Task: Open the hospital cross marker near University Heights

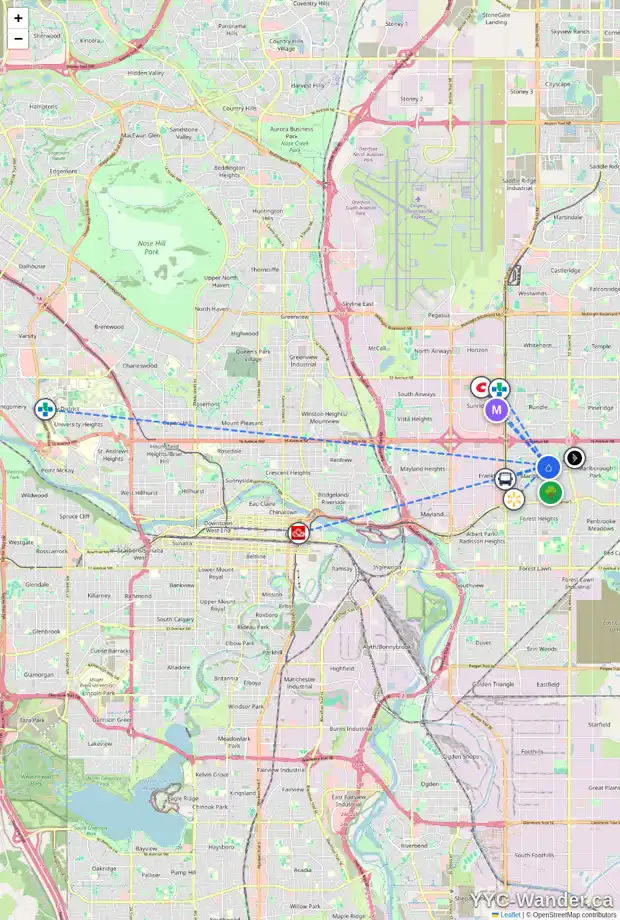Action: coord(45,409)
